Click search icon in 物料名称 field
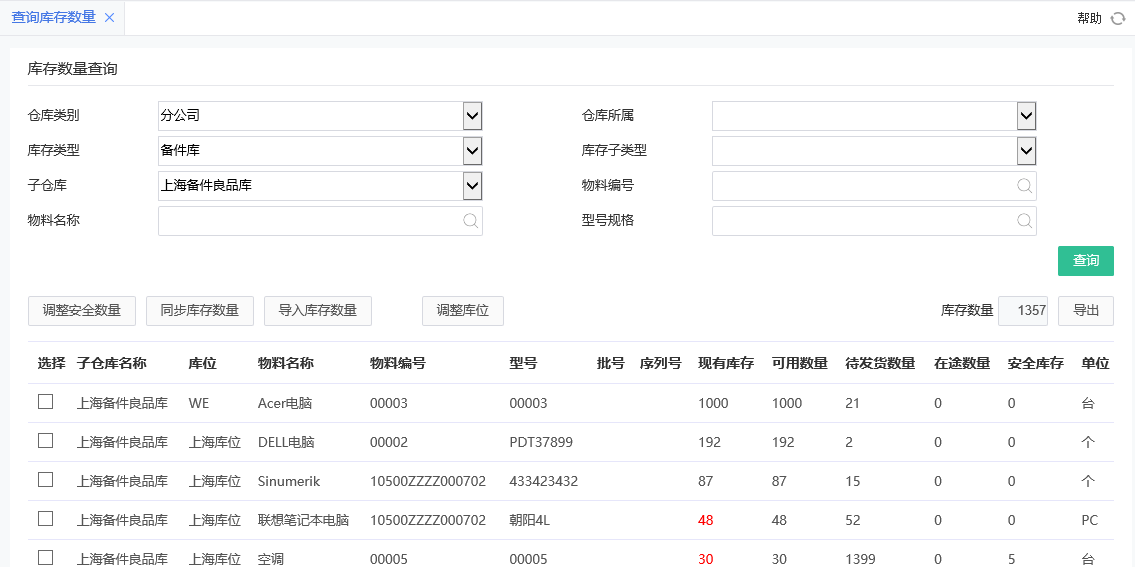The height and width of the screenshot is (567, 1135). [470, 221]
